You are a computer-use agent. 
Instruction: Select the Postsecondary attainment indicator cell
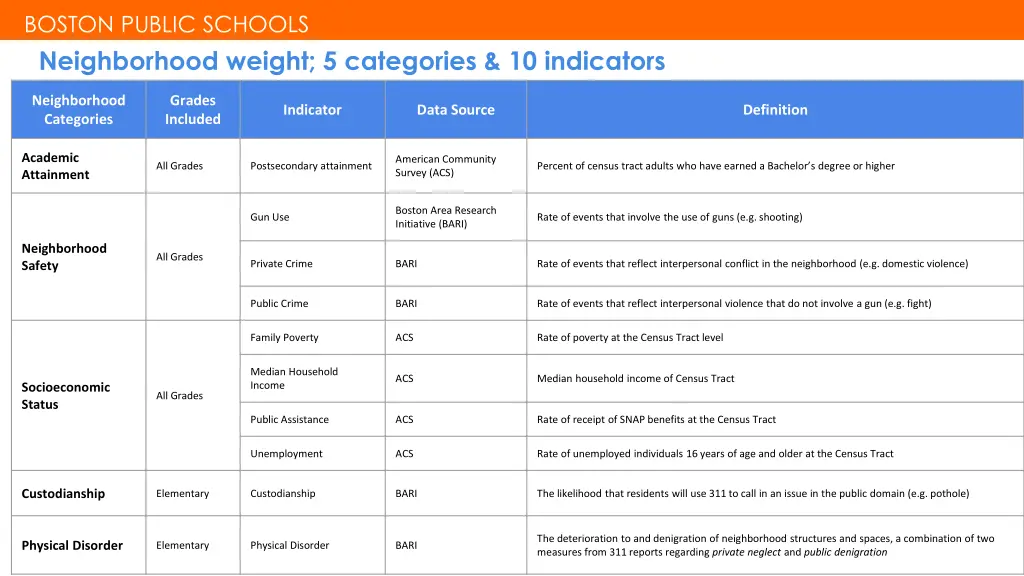(x=311, y=166)
